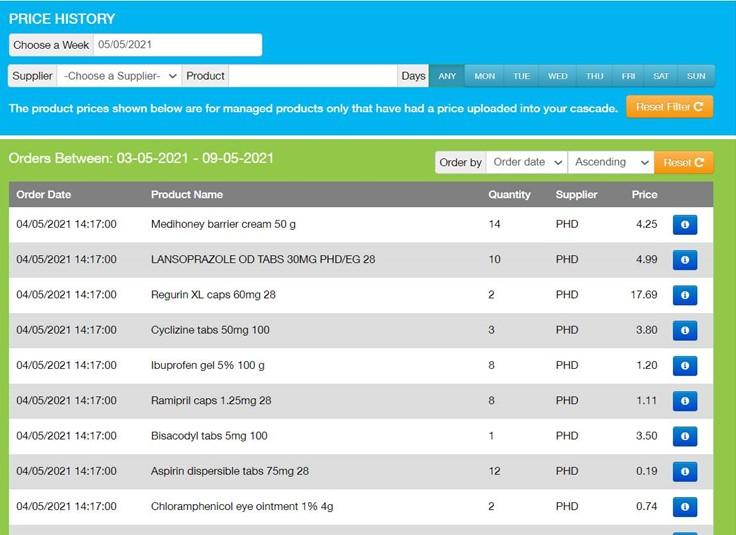Show details for Cyclizine tabs 50mg

(685, 330)
